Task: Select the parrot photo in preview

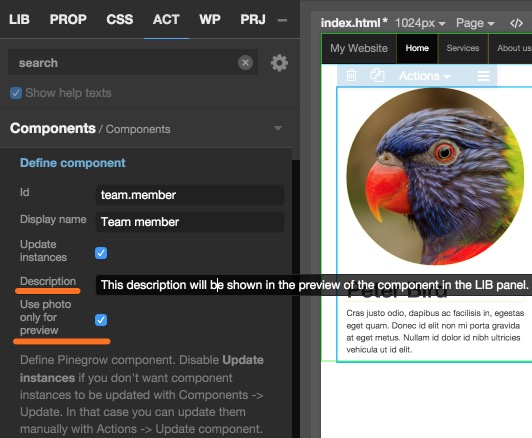Action: click(x=435, y=176)
